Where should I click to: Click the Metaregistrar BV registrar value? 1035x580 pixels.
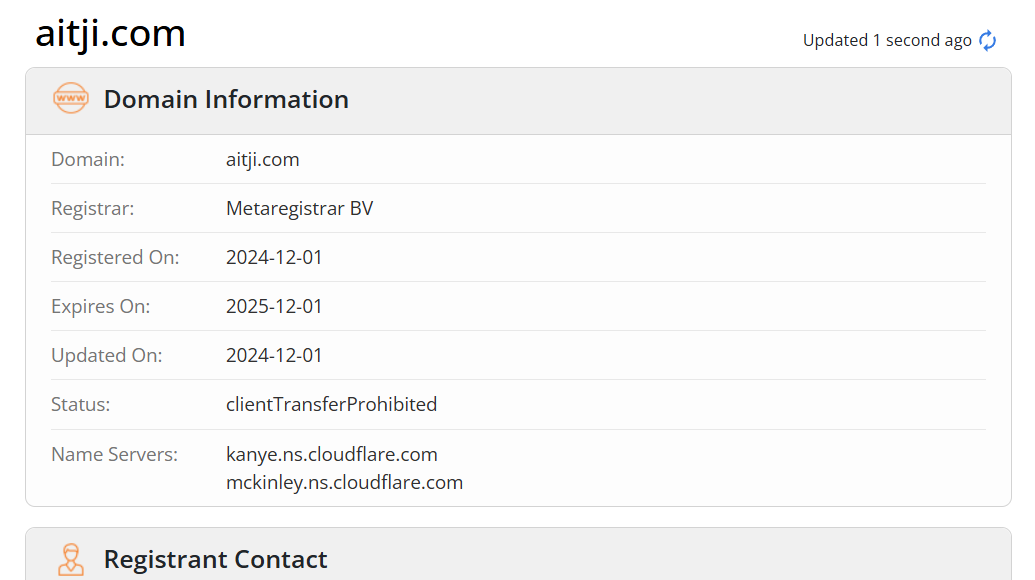point(300,209)
